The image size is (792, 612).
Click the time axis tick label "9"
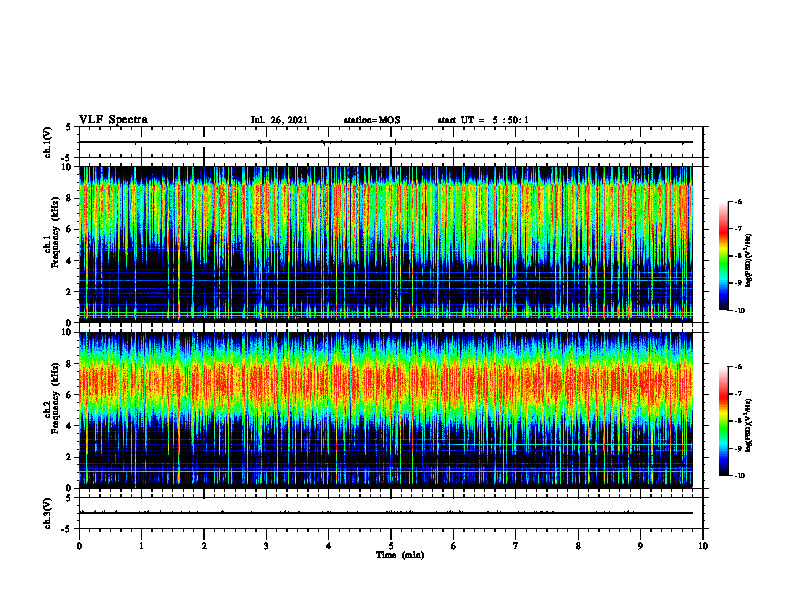tap(640, 546)
